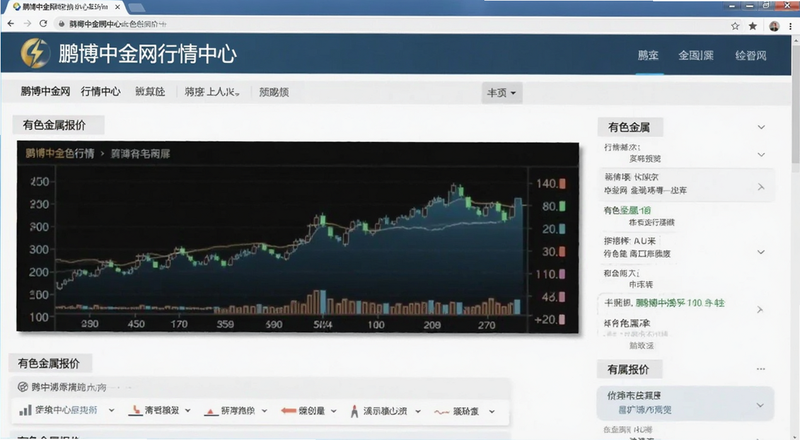Image resolution: width=800 pixels, height=440 pixels.
Task: Select 鹏博中金网 in the navigation bar
Action: pos(45,91)
